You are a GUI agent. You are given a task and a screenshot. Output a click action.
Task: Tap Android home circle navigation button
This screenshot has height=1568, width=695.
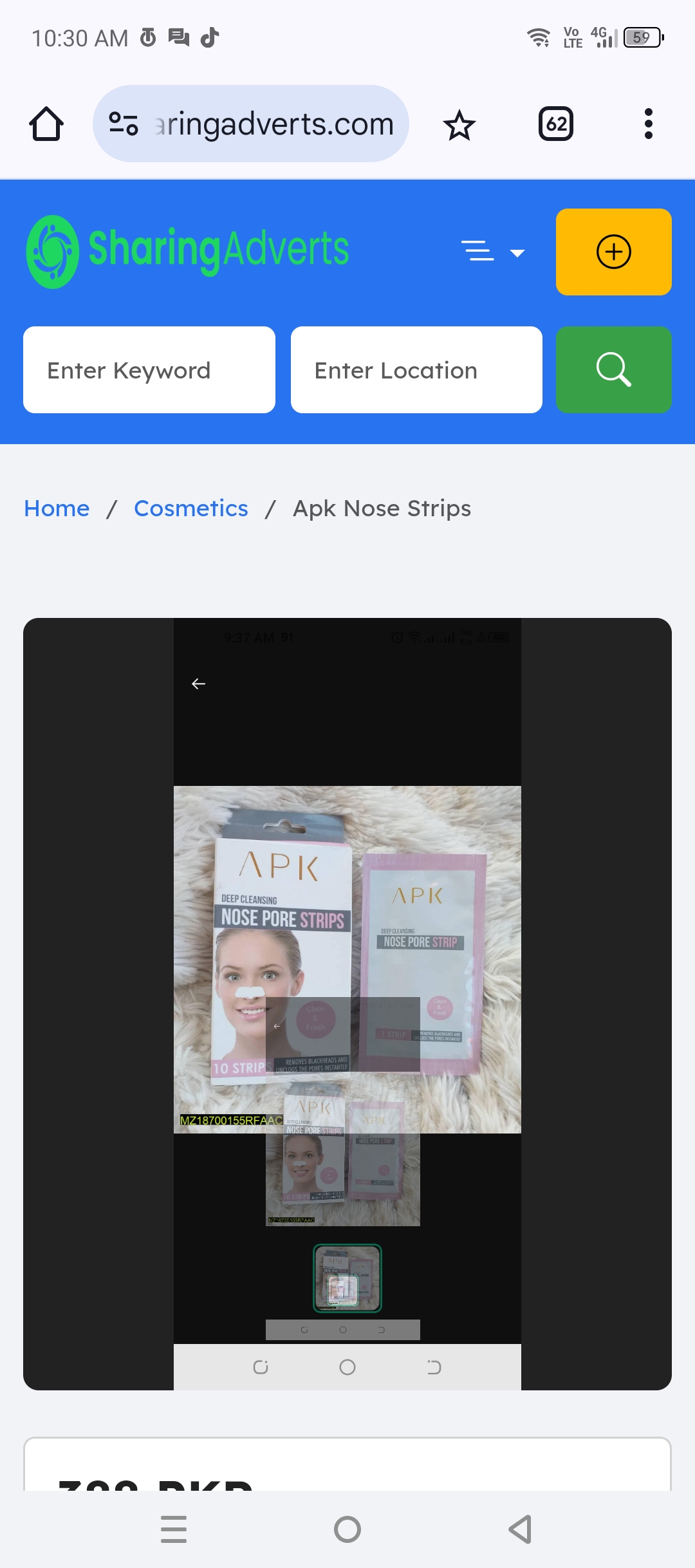click(x=347, y=1529)
